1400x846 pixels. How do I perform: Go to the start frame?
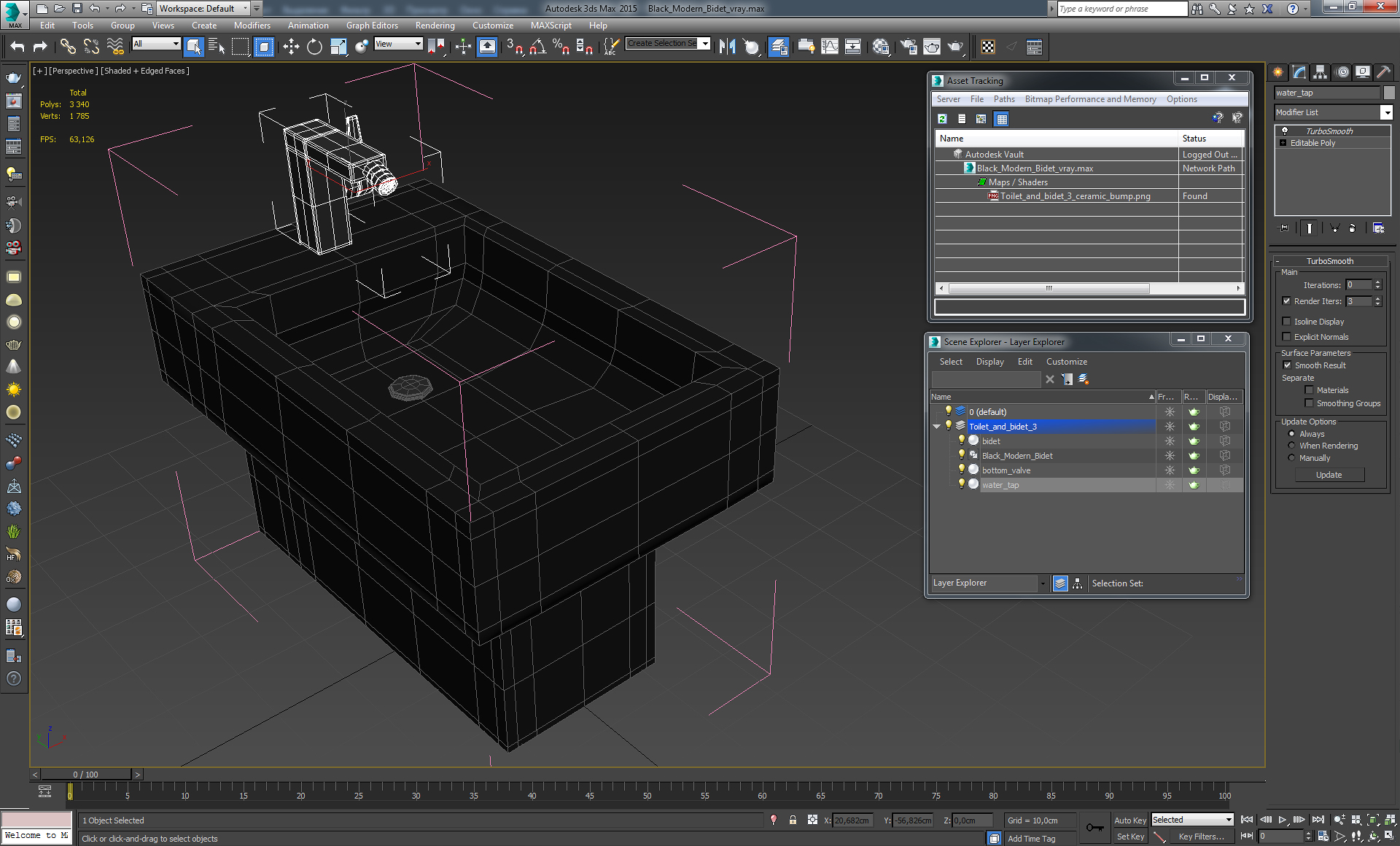pos(1247,820)
